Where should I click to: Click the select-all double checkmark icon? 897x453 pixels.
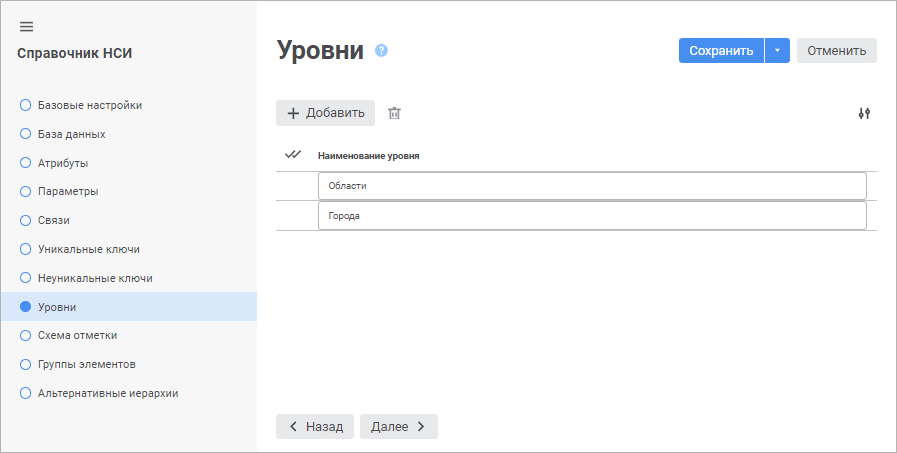293,155
